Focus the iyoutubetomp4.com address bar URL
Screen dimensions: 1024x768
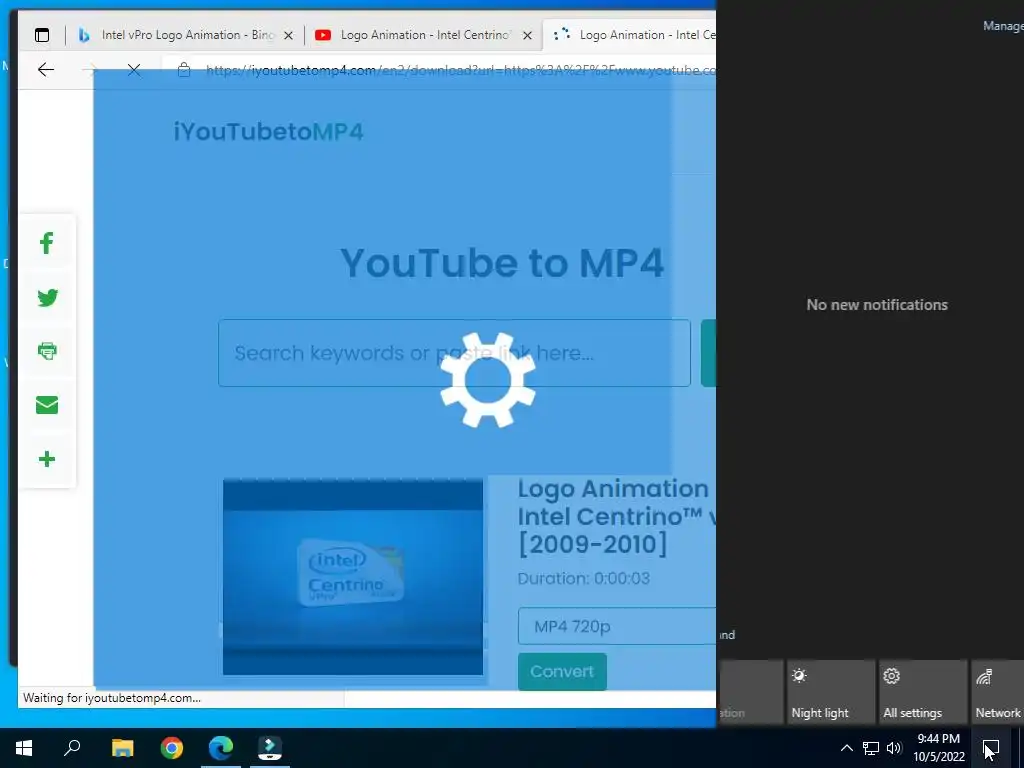460,70
